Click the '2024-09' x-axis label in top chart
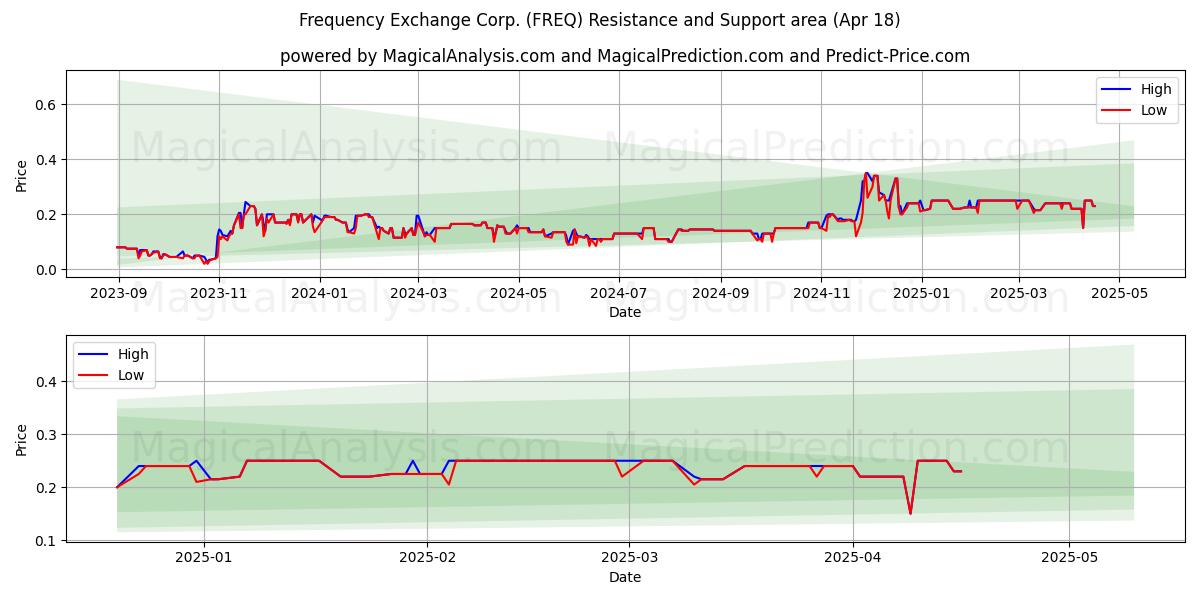The height and width of the screenshot is (600, 1200). [x=720, y=293]
